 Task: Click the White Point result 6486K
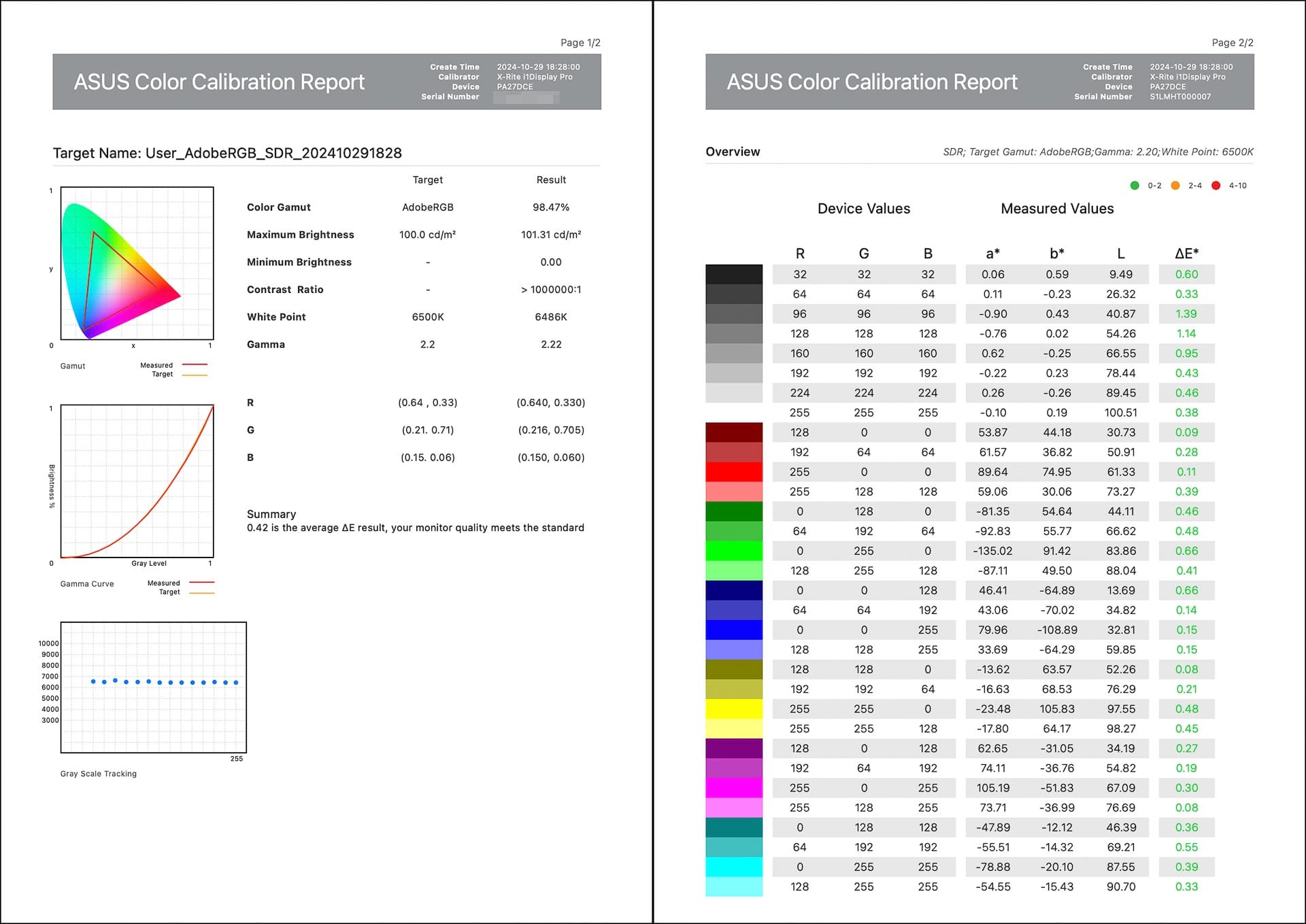tap(550, 317)
